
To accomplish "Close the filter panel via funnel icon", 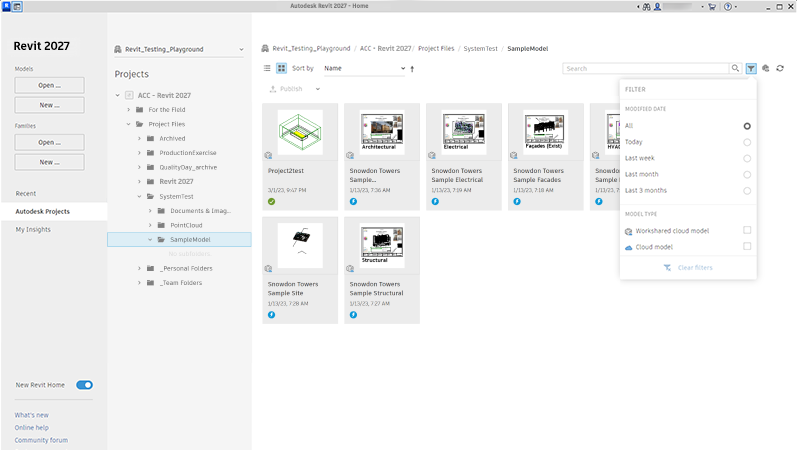I will pos(751,68).
